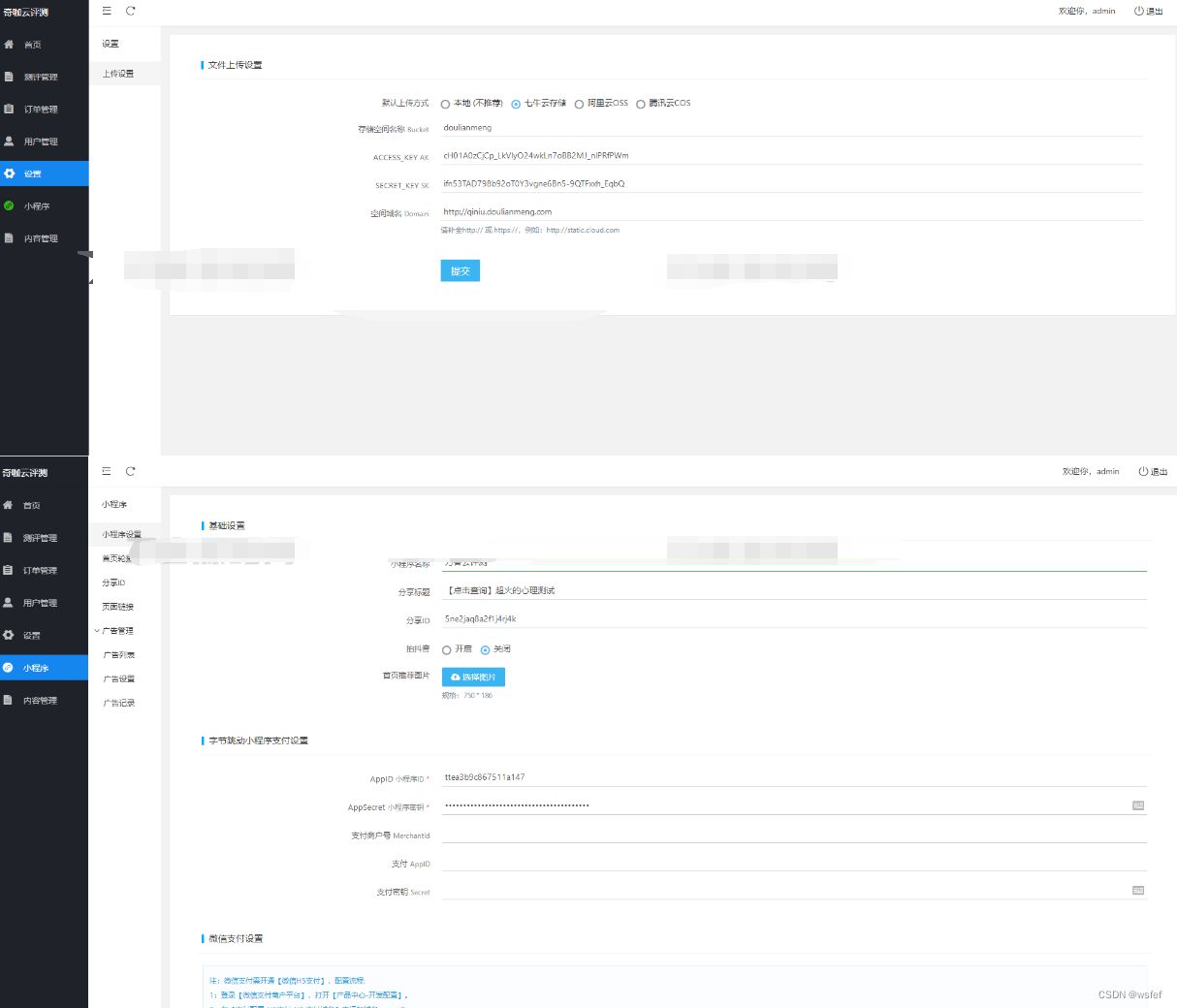Click collapse-menu icon above the 小程序设置 submenu
This screenshot has width=1177, height=1008.
pyautogui.click(x=107, y=471)
